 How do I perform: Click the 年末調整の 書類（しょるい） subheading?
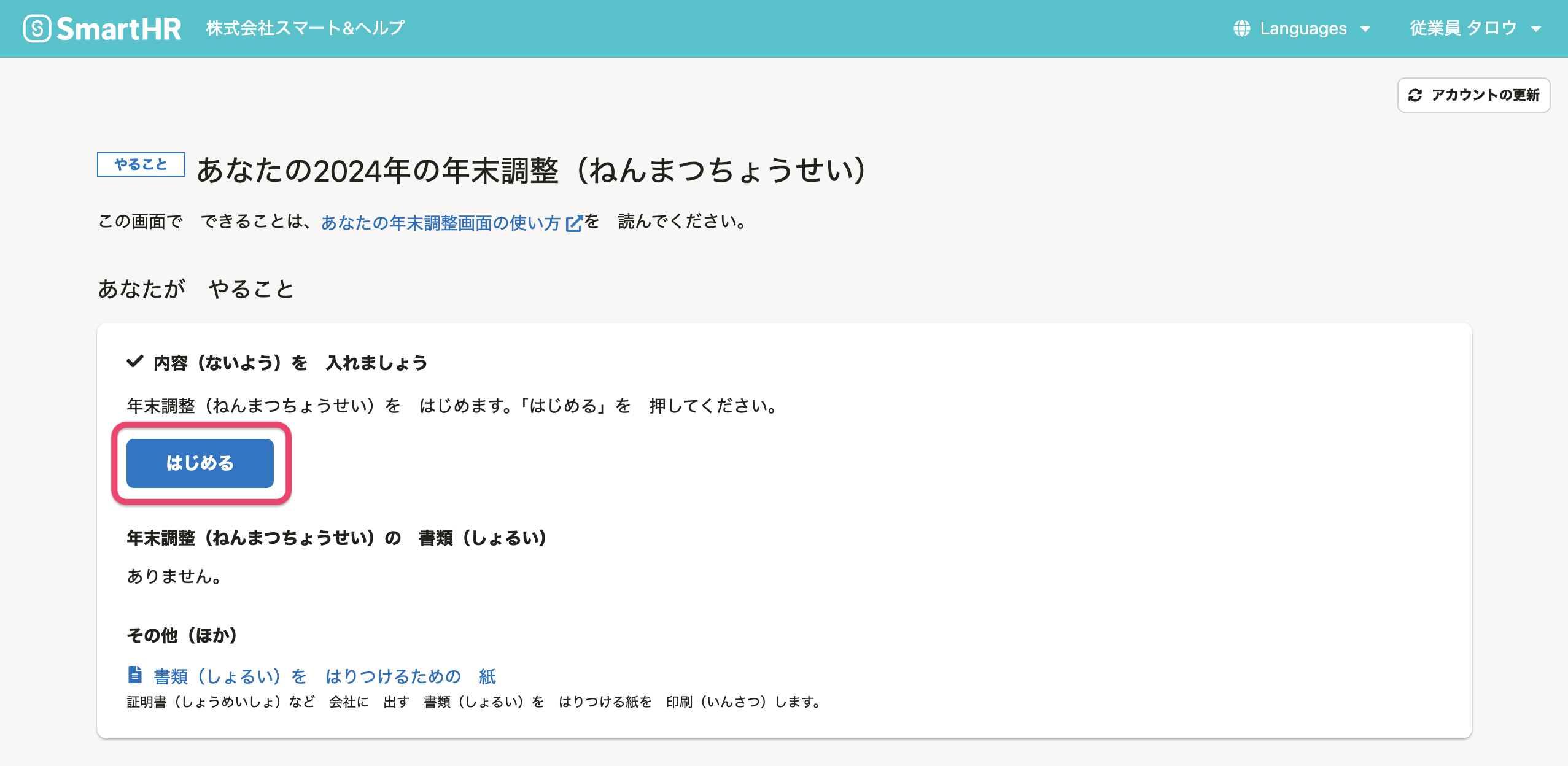pos(336,538)
